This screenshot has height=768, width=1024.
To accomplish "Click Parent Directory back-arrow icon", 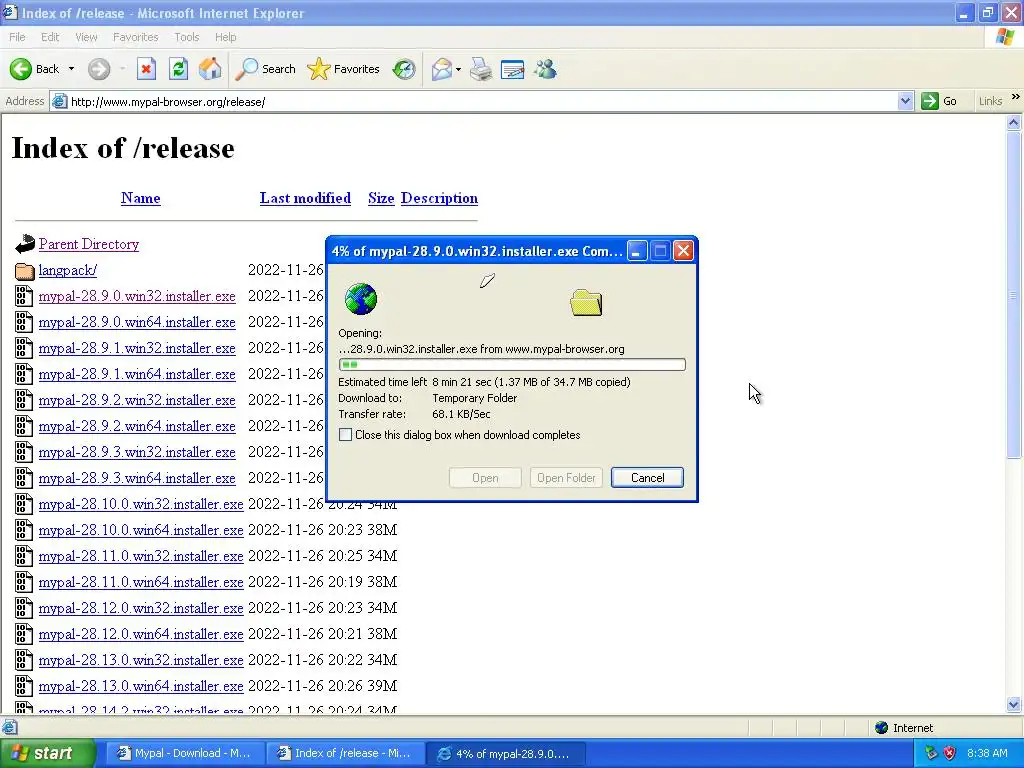I will [x=24, y=244].
